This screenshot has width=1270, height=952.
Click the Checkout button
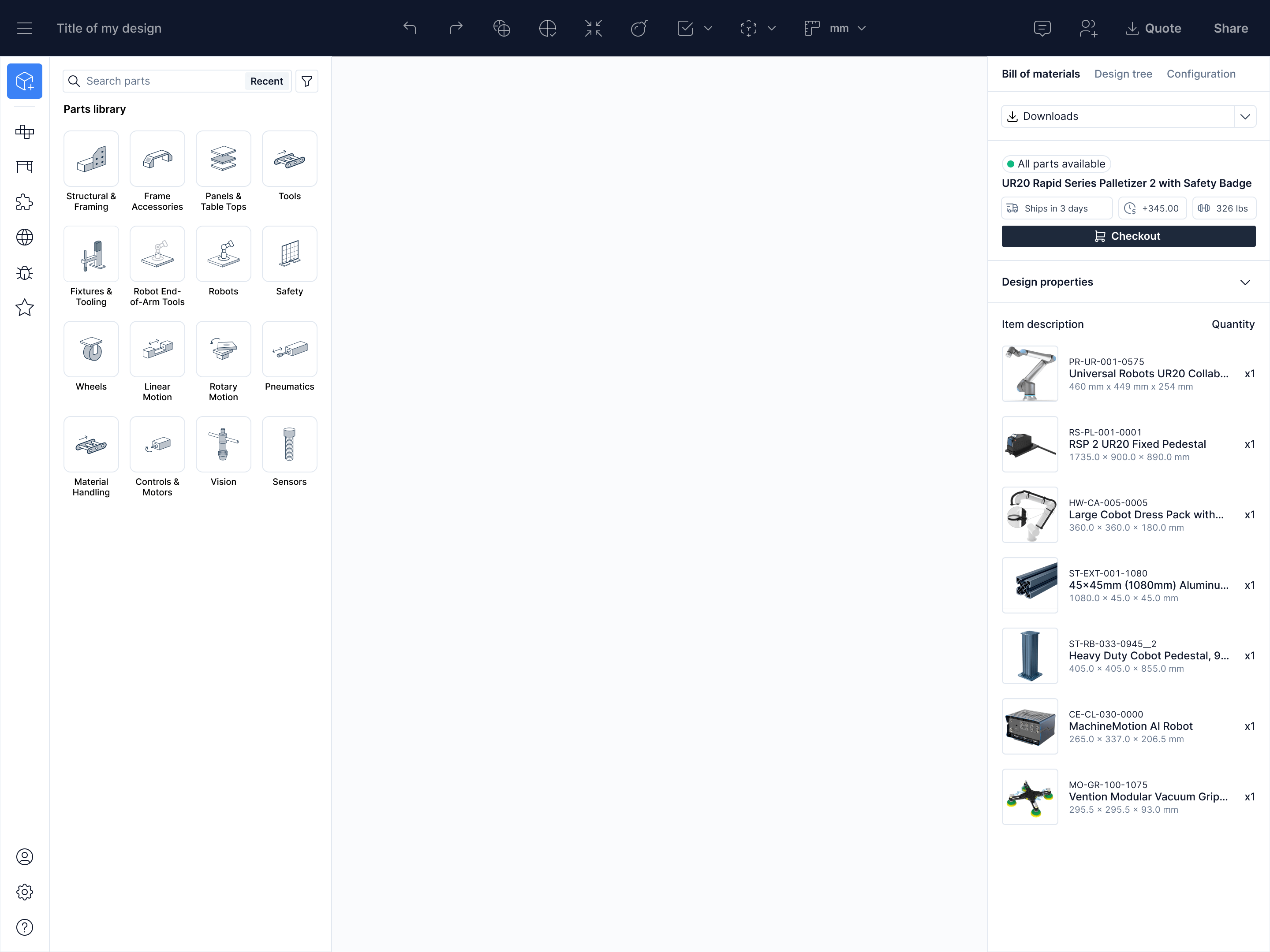pos(1128,236)
